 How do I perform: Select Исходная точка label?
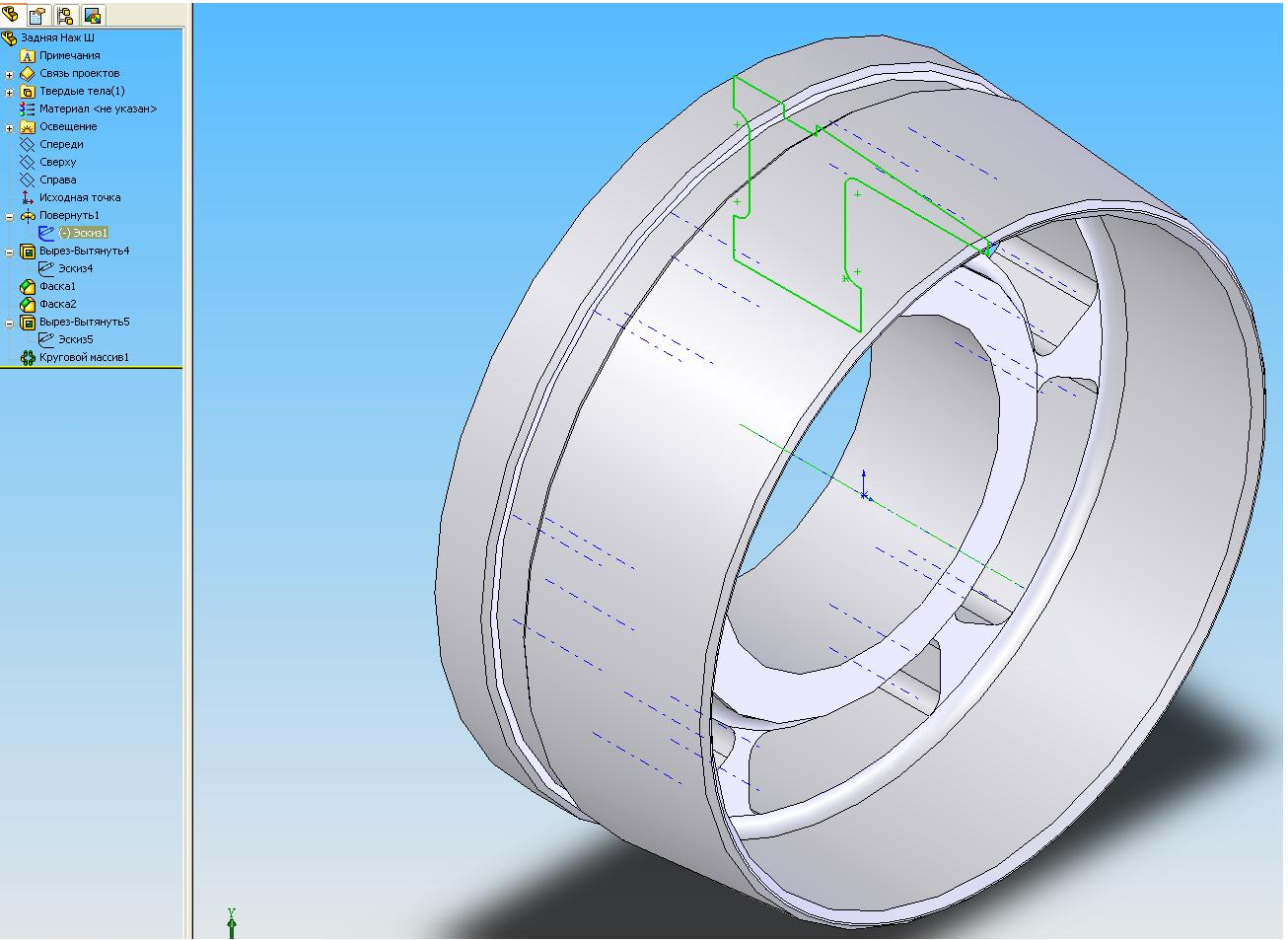[x=80, y=197]
